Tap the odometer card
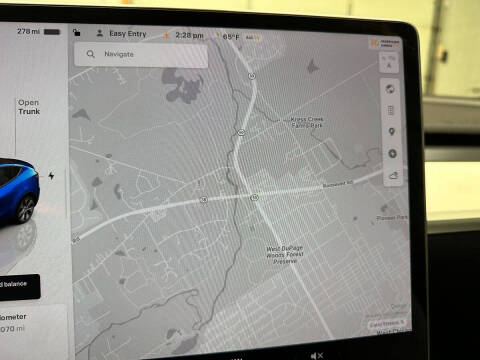The width and height of the screenshot is (480, 360). coord(33,332)
